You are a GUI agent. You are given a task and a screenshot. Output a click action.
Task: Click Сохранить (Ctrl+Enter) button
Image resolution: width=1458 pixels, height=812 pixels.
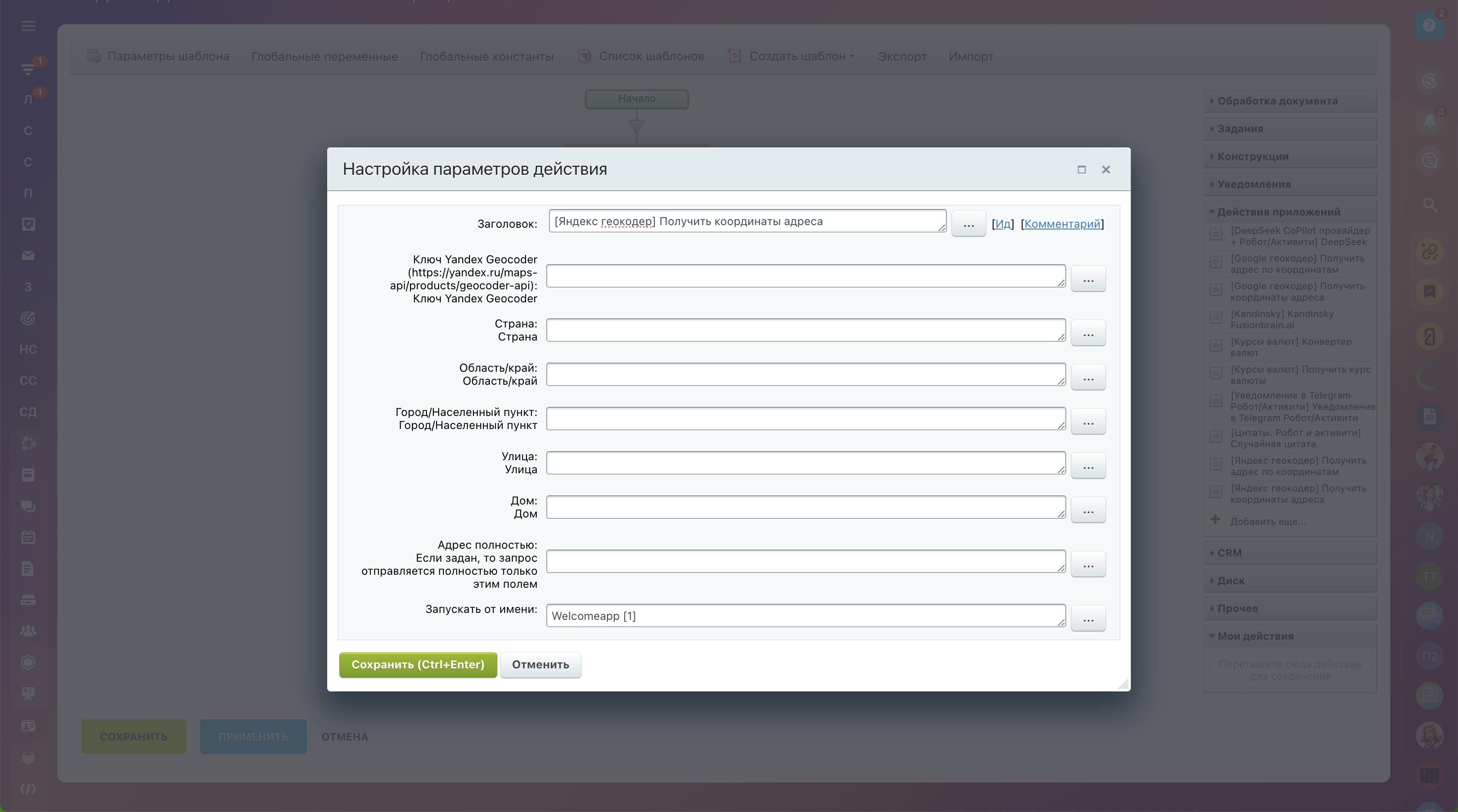pyautogui.click(x=418, y=665)
